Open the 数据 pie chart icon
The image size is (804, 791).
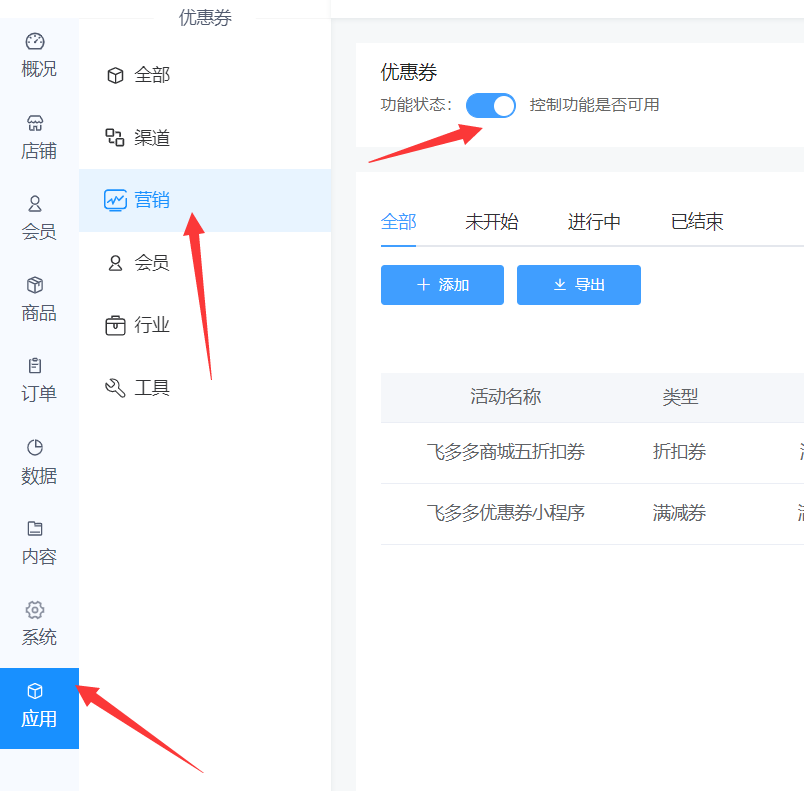point(35,448)
